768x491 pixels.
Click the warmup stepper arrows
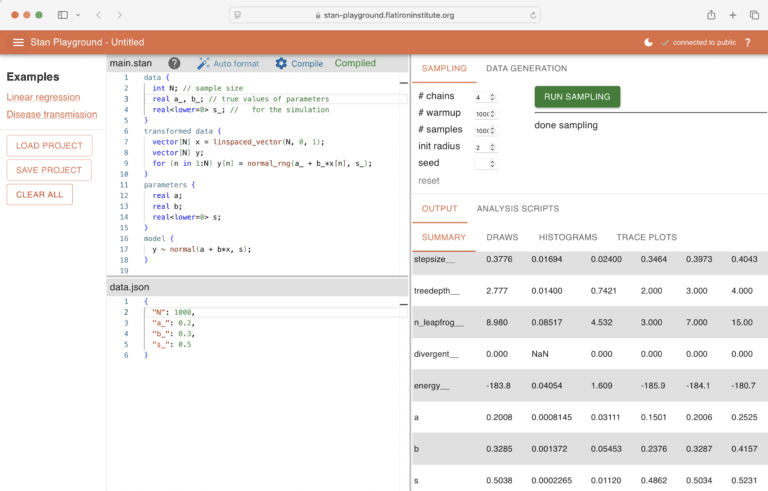(492, 113)
